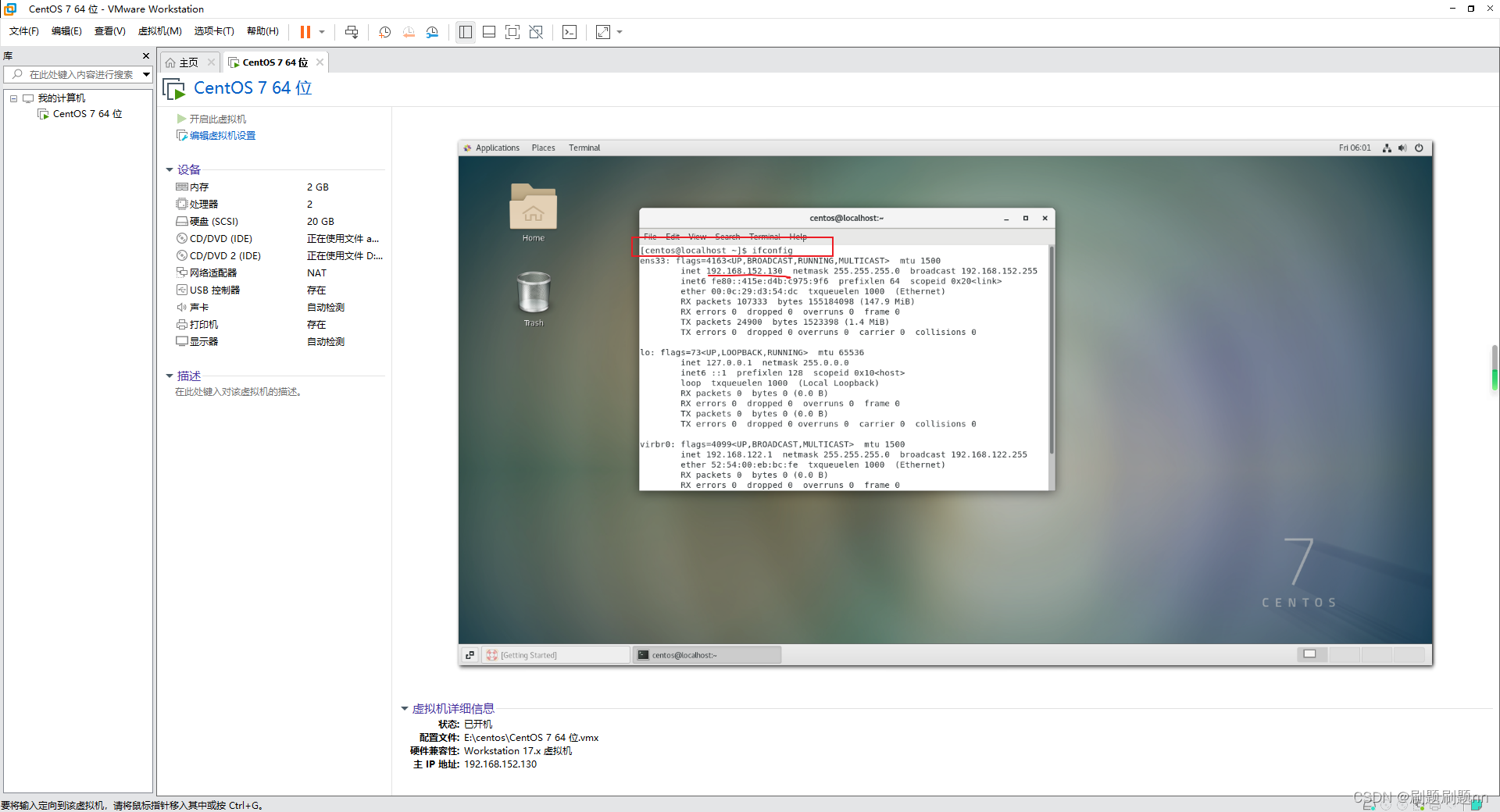
Task: Revert the VM to its previous snapshot
Action: coord(409,32)
